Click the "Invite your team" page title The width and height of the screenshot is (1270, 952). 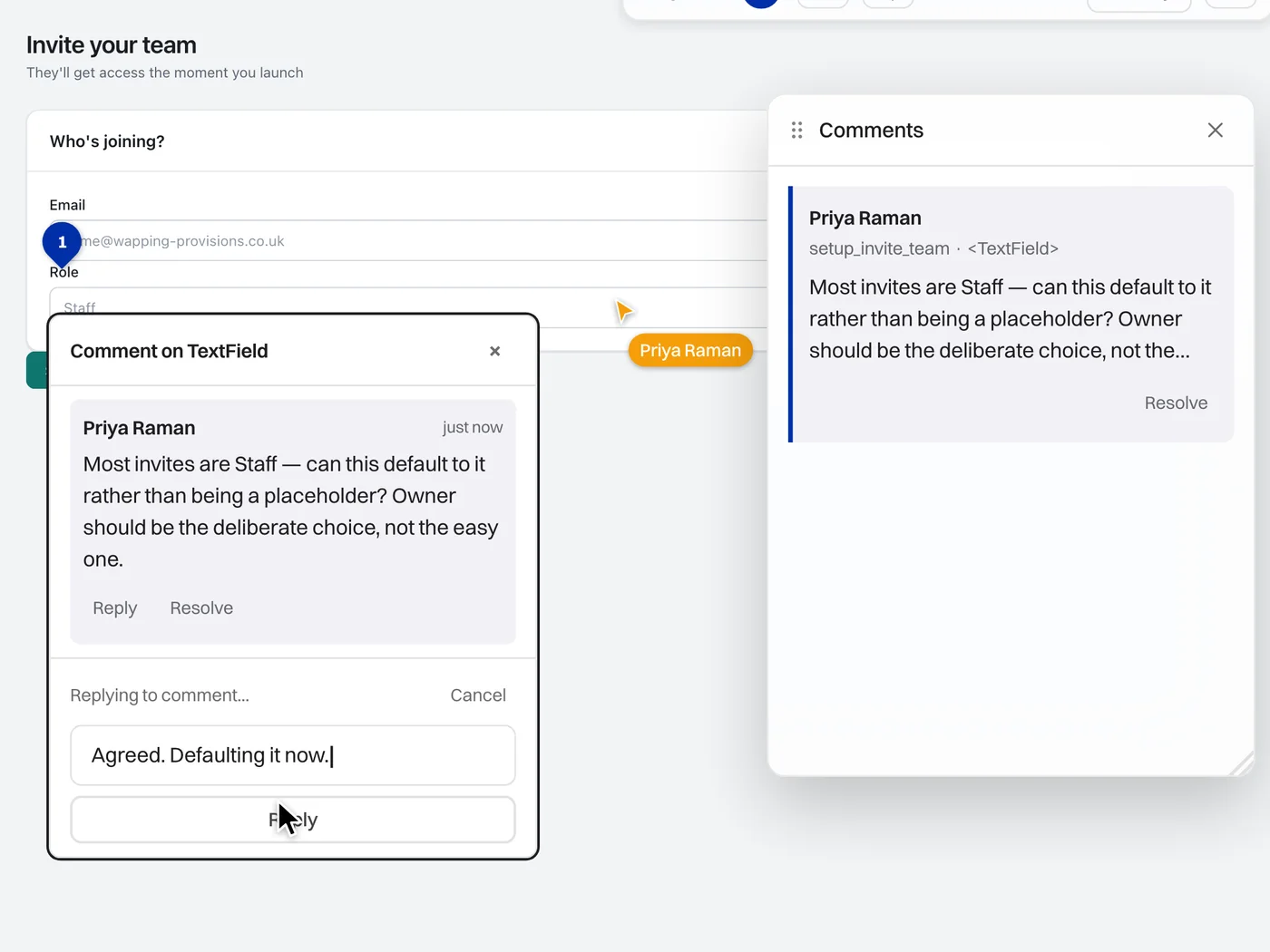click(112, 45)
